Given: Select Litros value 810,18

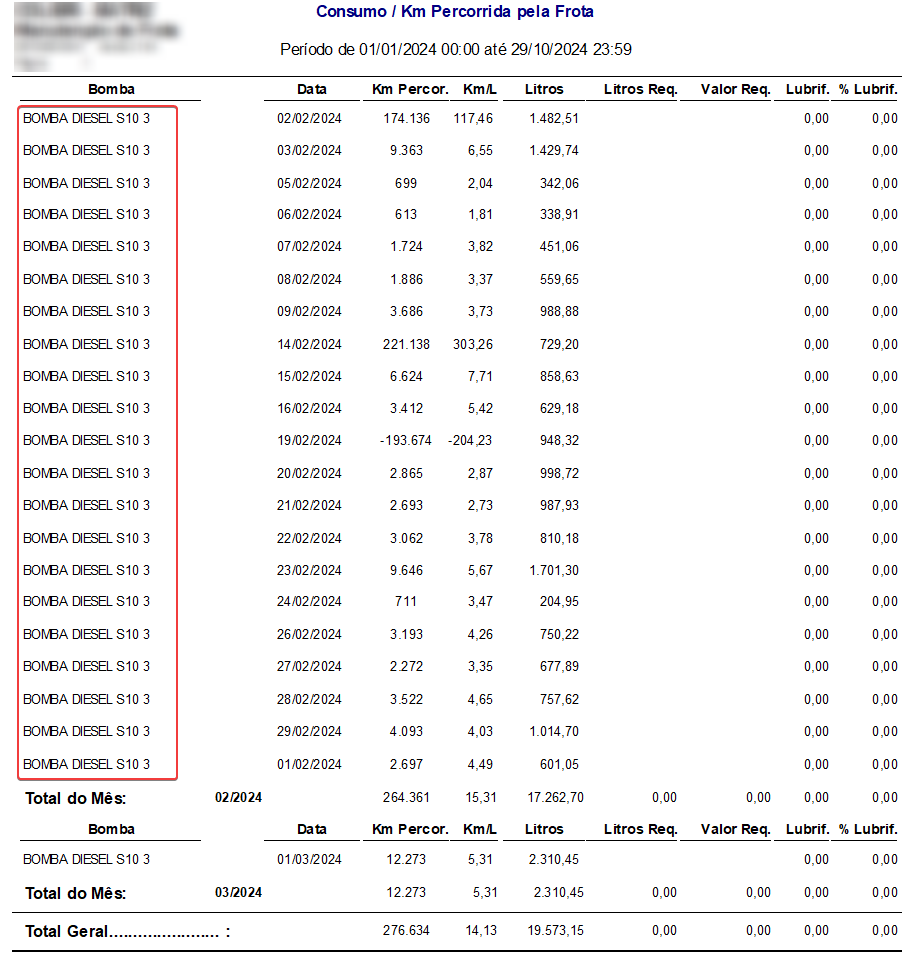Looking at the screenshot, I should click(559, 539).
